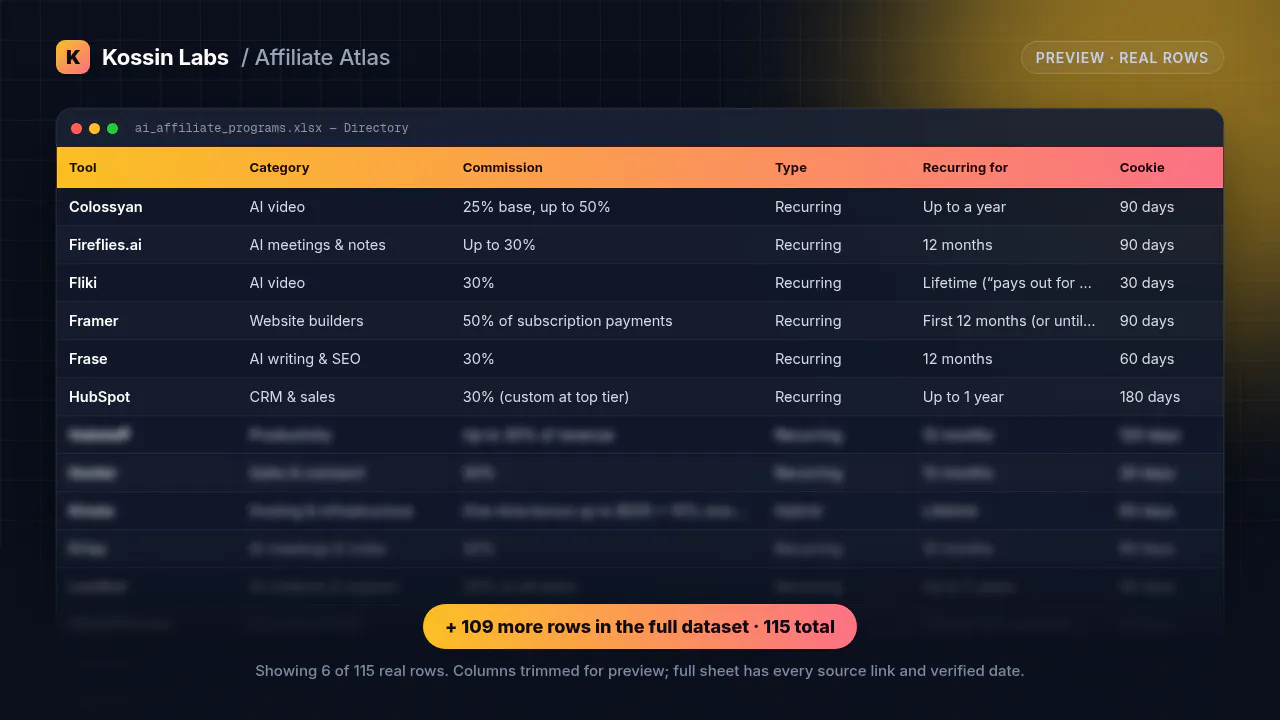Click HubSpot's 180 days cookie cell

[x=1150, y=397]
